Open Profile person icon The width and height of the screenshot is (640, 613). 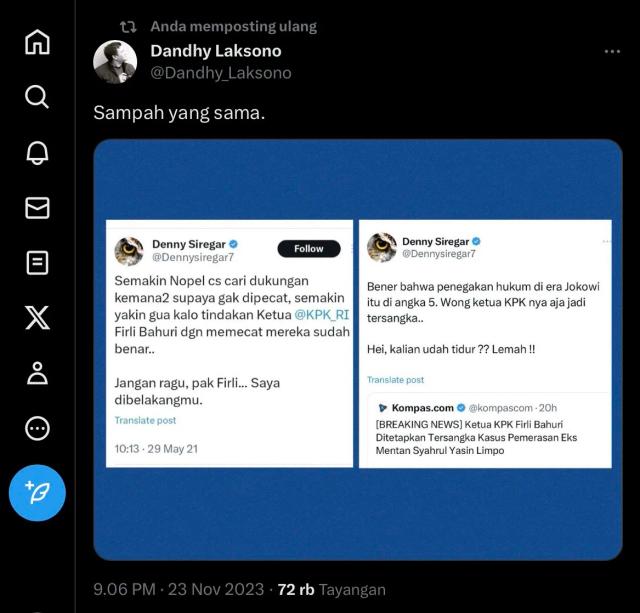(37, 373)
